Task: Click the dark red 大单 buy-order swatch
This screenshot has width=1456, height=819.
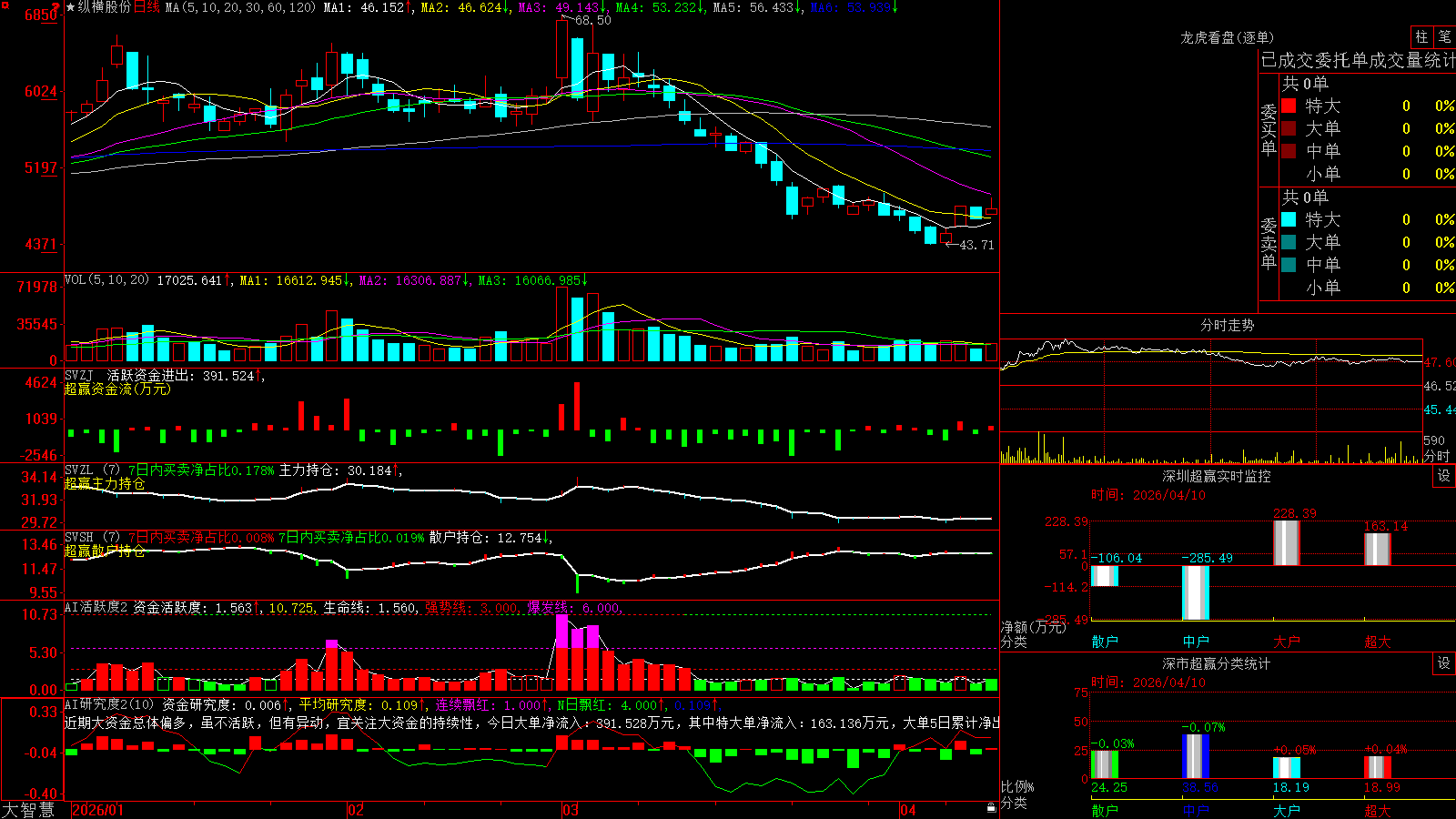Action: (x=1289, y=128)
